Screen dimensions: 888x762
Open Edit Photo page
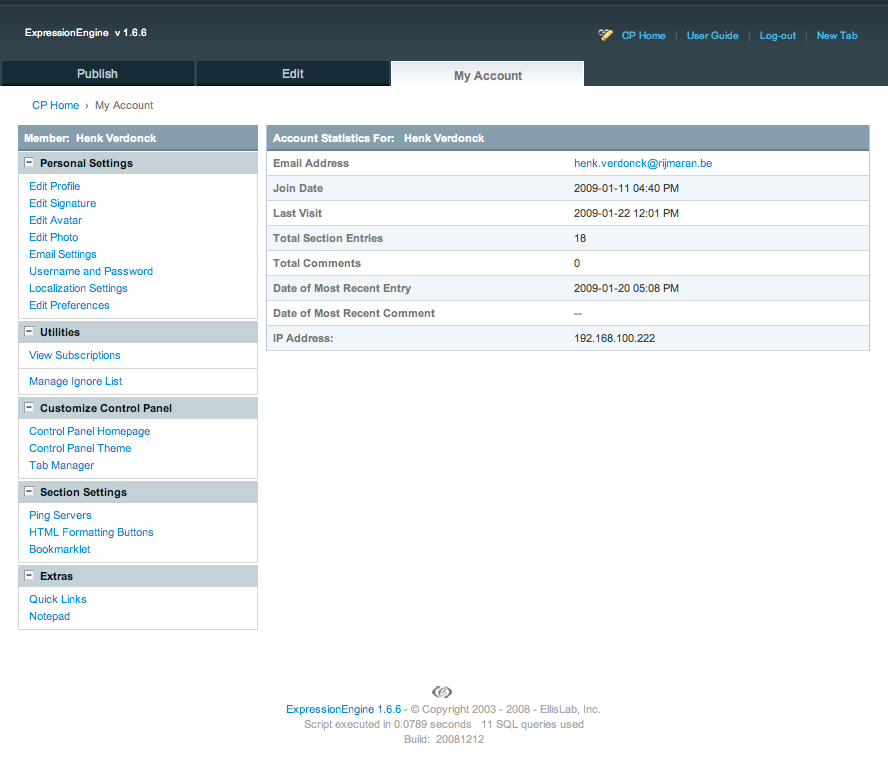(54, 237)
